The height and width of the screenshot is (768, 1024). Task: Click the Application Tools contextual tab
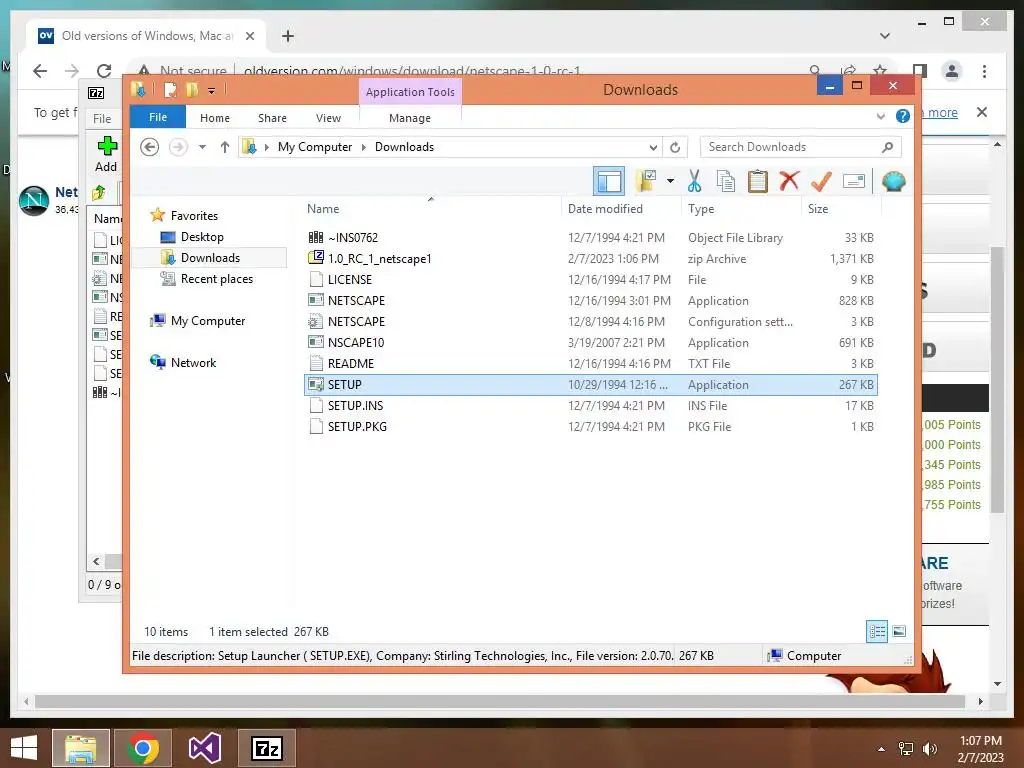410,91
